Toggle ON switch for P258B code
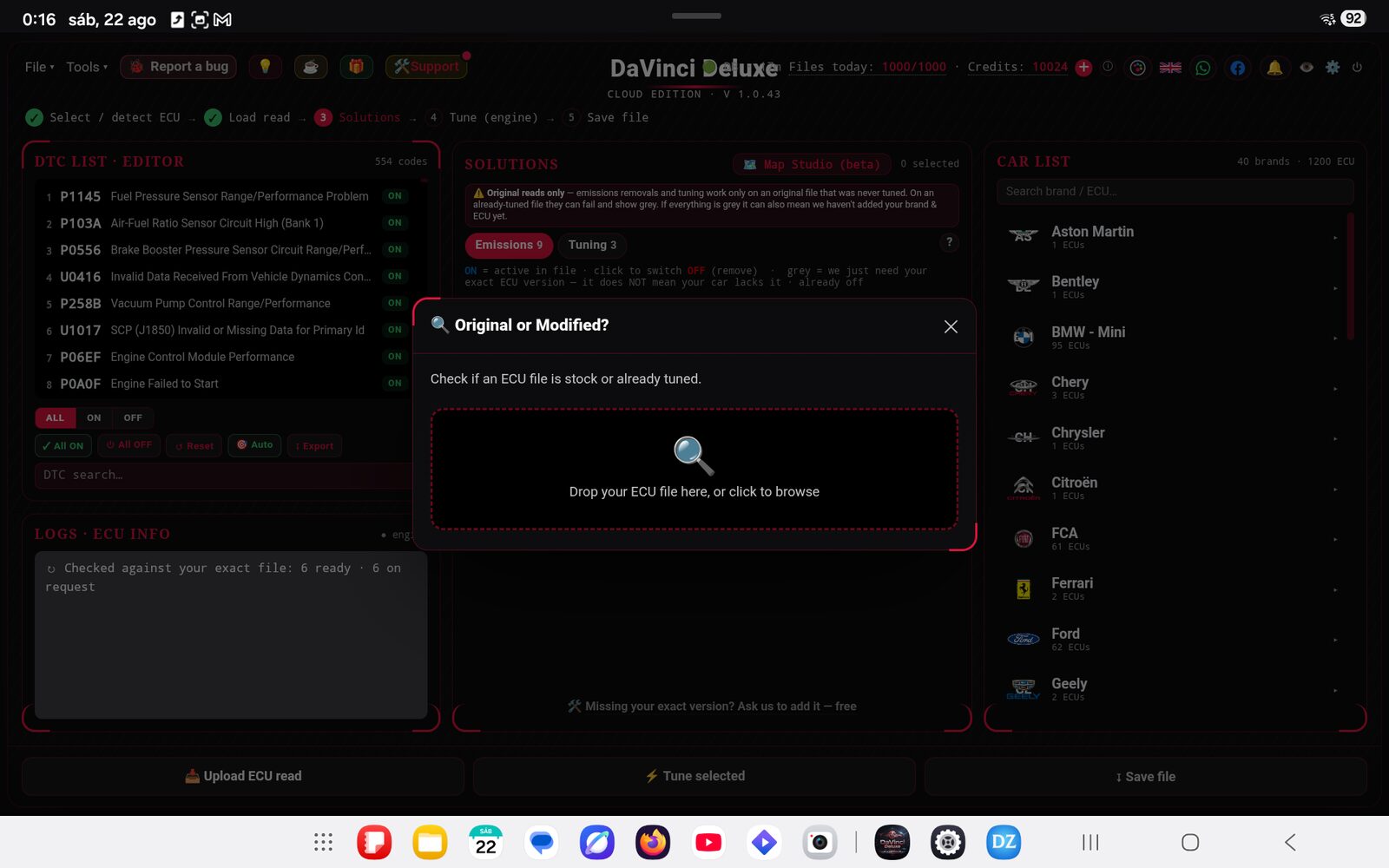Image resolution: width=1389 pixels, height=868 pixels. pyautogui.click(x=395, y=303)
